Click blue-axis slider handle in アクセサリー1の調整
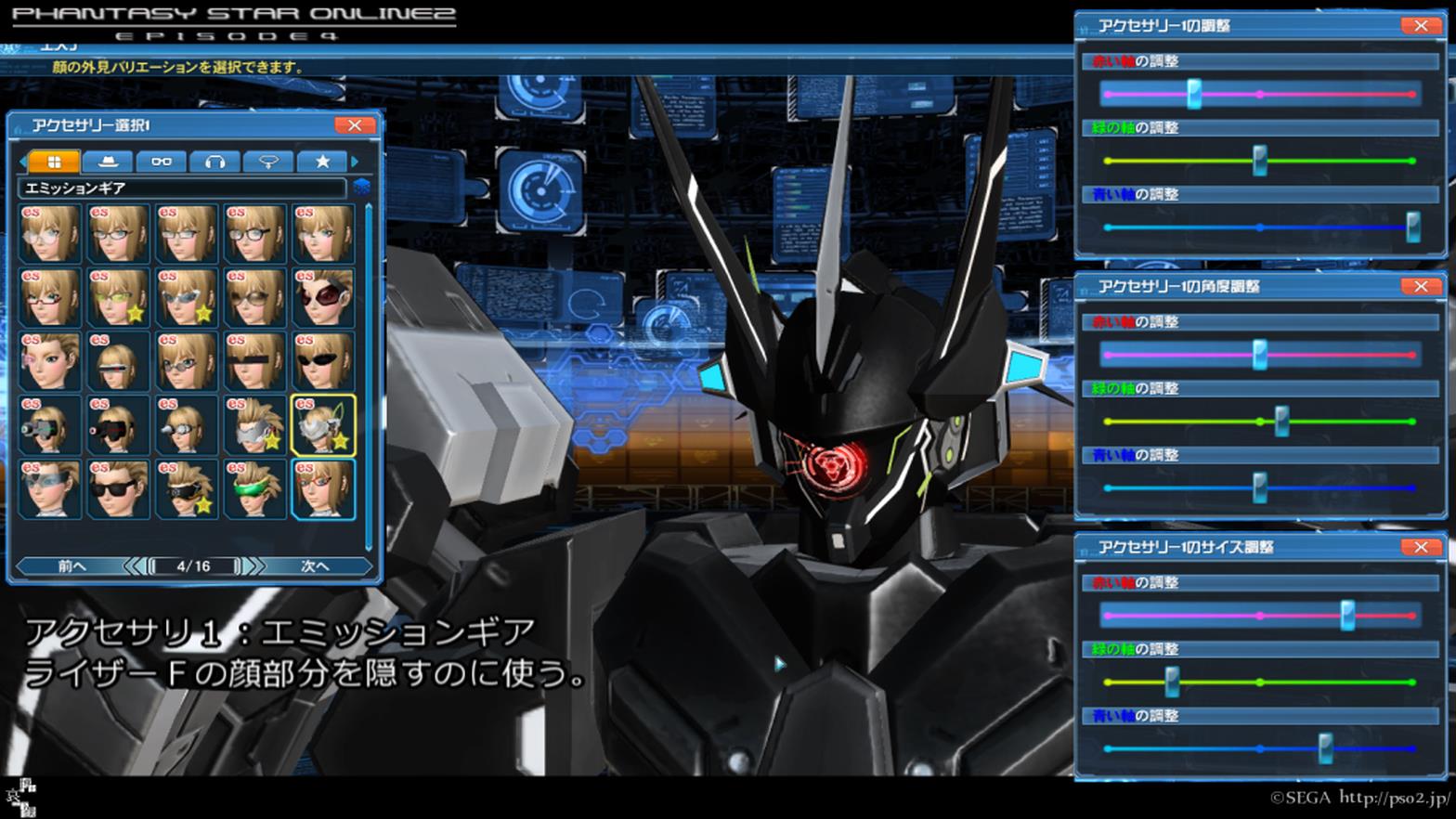 click(x=1412, y=227)
